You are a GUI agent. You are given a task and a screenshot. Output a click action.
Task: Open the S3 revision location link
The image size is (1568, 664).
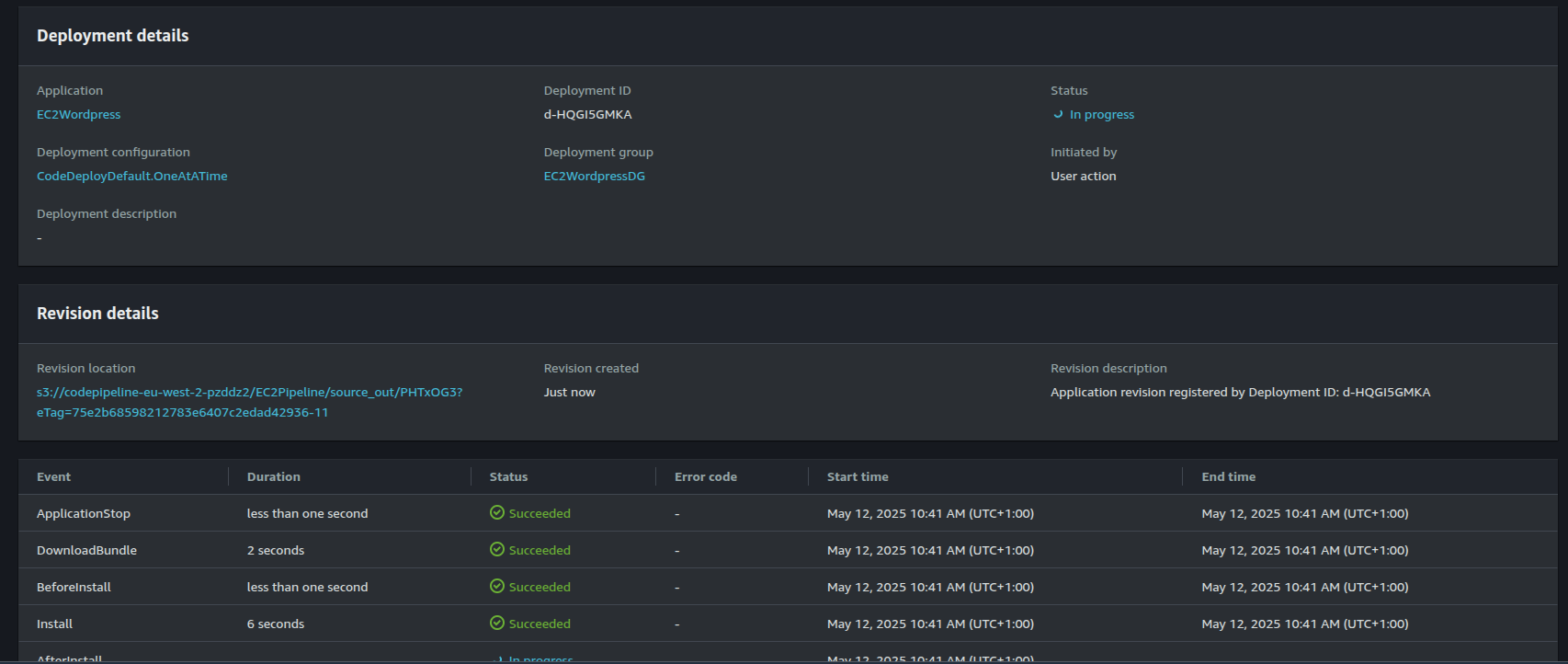click(x=249, y=403)
